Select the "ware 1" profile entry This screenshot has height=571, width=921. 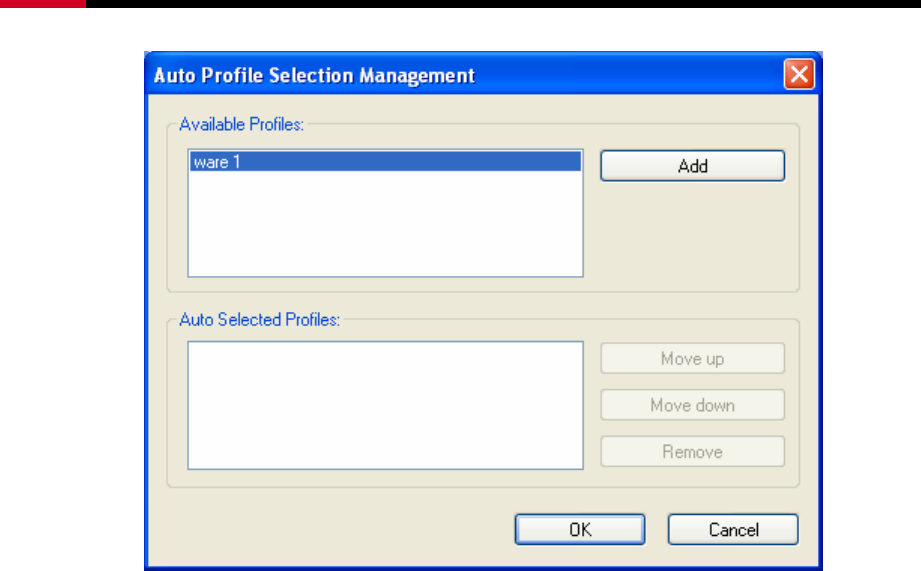385,162
